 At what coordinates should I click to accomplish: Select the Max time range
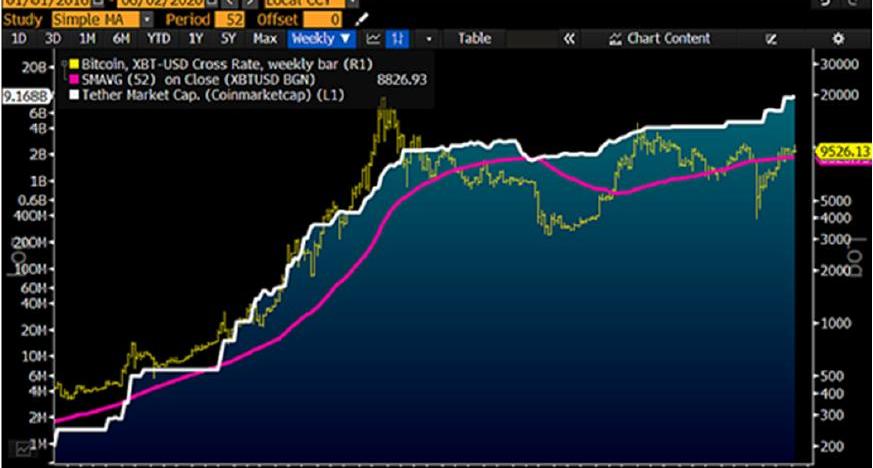[265, 39]
